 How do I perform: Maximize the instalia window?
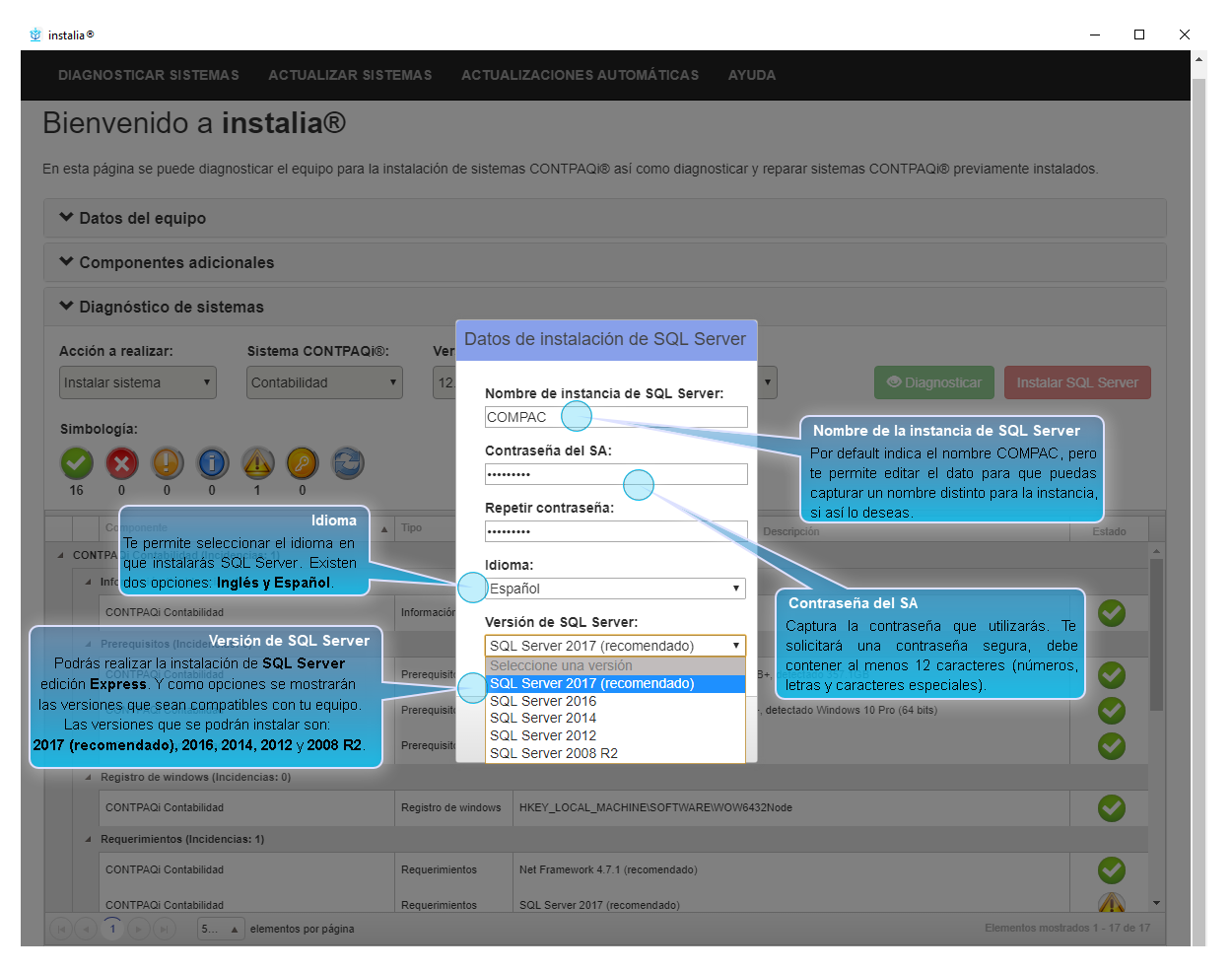pos(1139,35)
